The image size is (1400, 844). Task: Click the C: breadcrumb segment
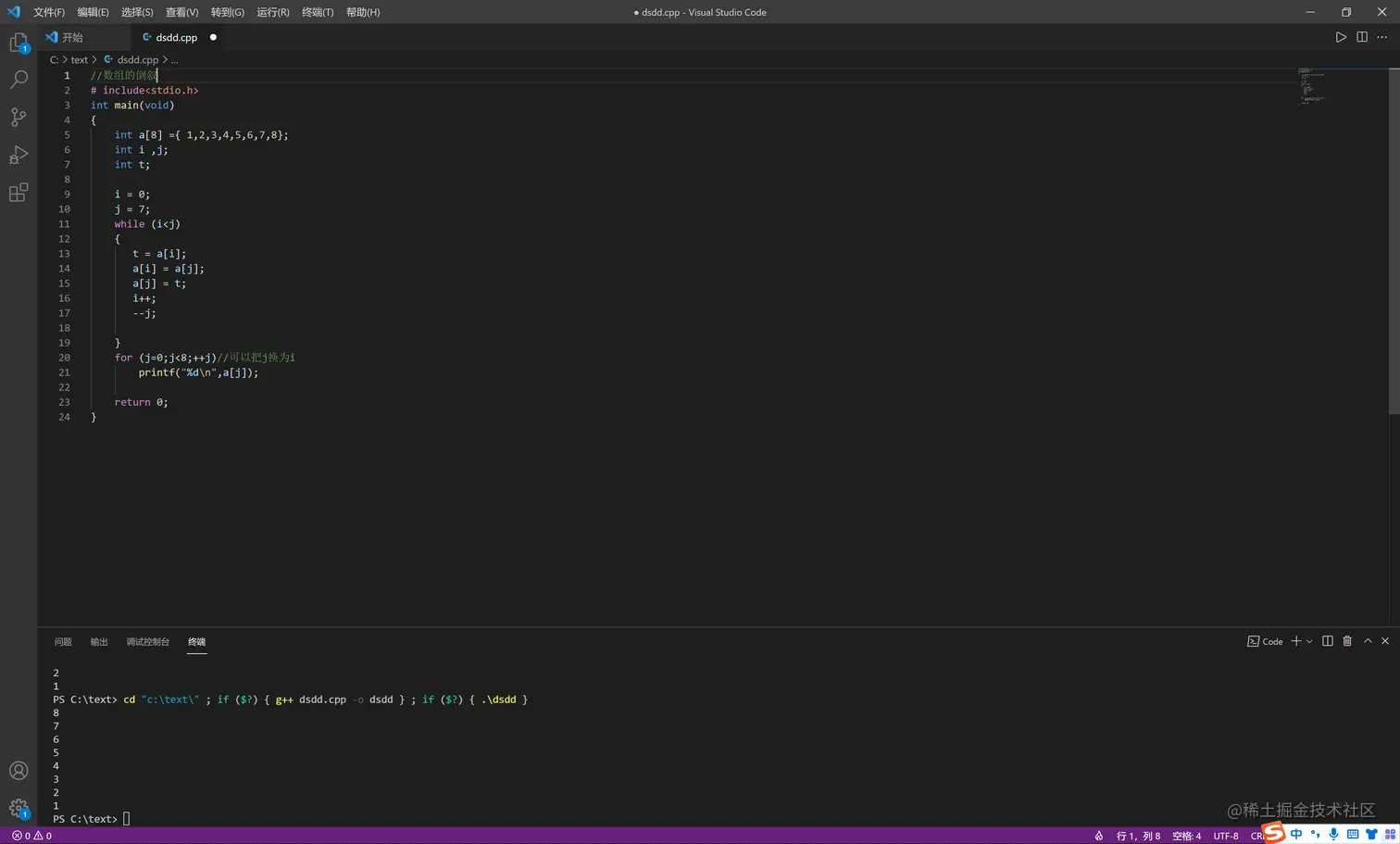54,59
